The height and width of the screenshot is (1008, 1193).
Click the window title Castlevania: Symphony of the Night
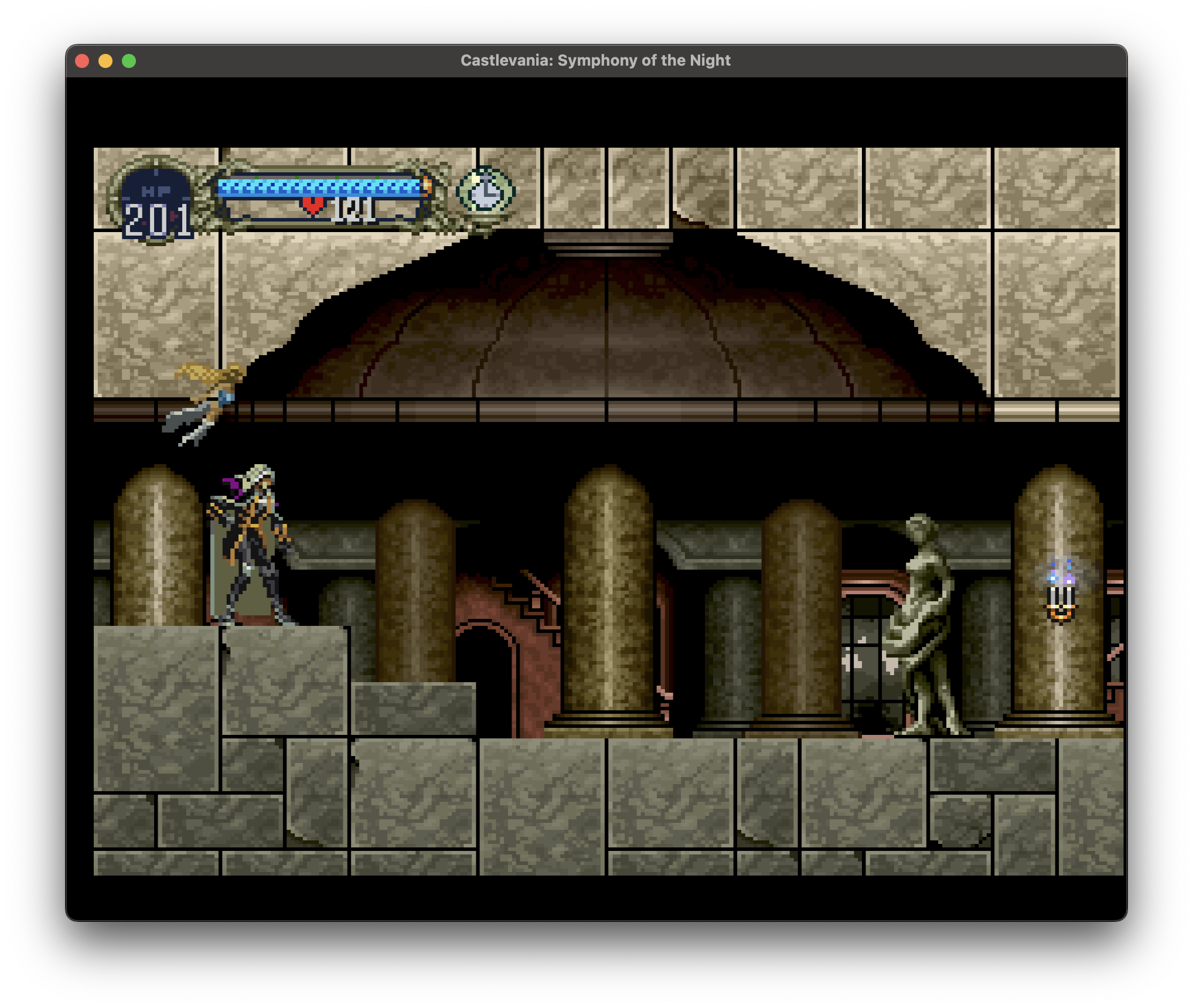click(x=595, y=60)
